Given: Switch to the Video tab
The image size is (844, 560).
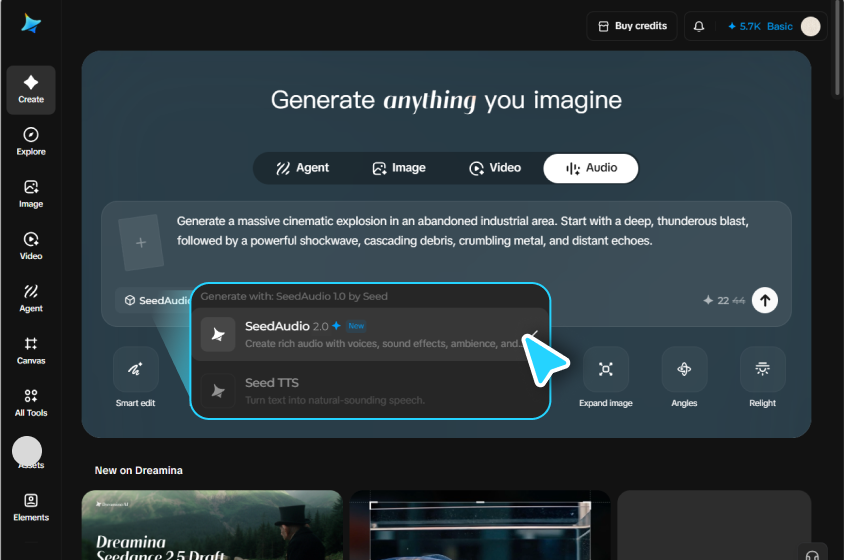Looking at the screenshot, I should pyautogui.click(x=495, y=168).
